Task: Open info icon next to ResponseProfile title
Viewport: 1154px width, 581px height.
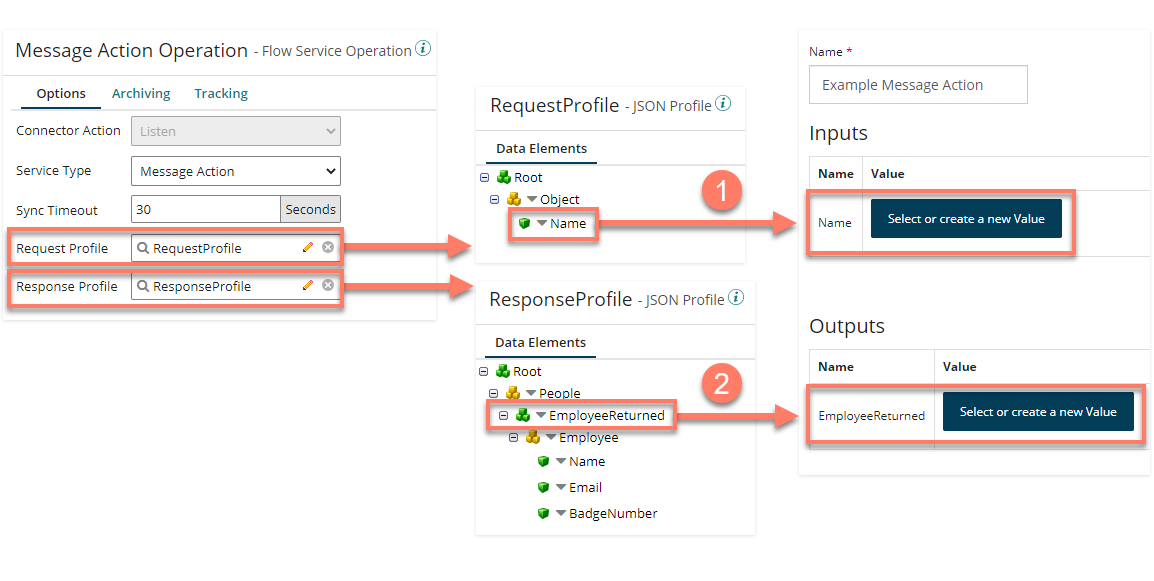Action: pos(735,297)
